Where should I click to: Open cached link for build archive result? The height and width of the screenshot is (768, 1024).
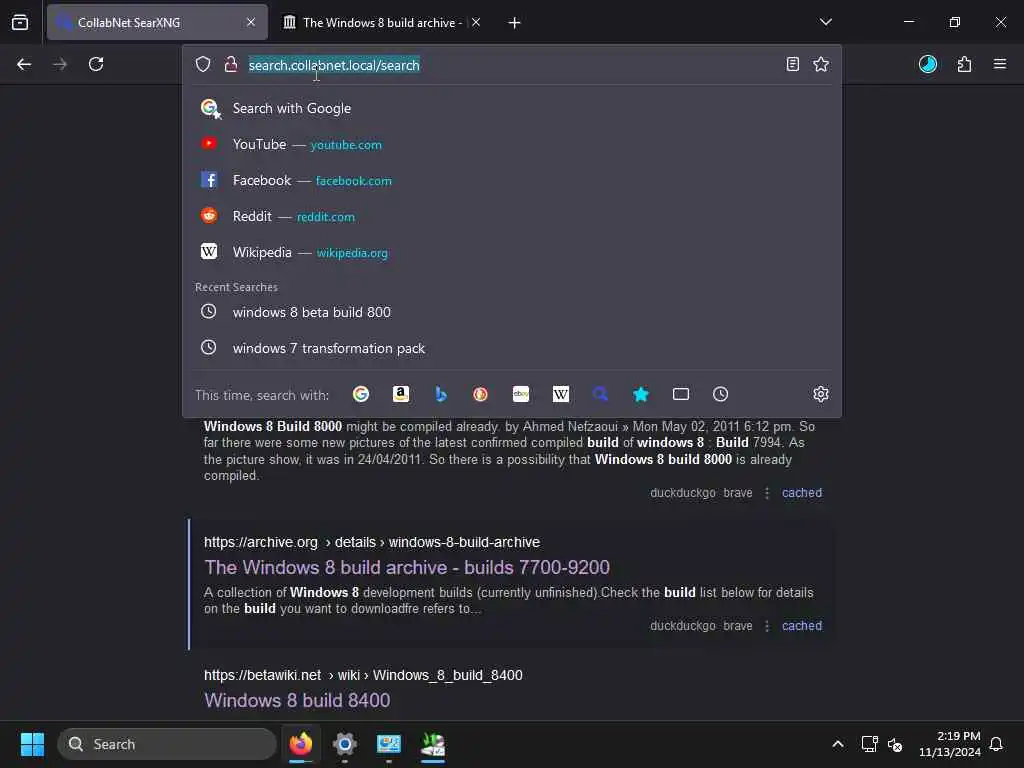click(801, 626)
